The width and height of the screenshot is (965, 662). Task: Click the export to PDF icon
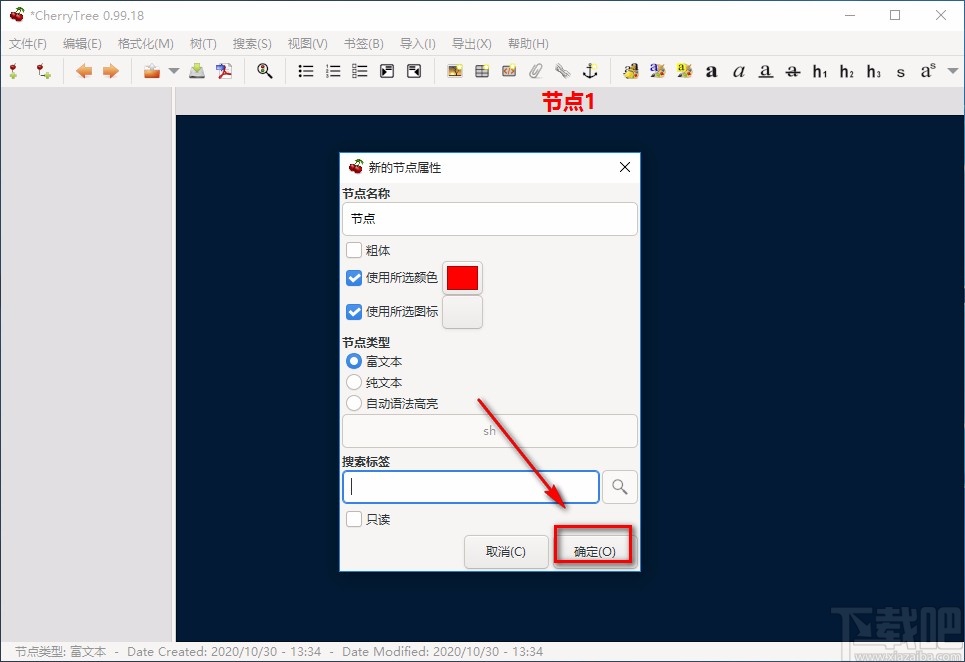tap(224, 71)
